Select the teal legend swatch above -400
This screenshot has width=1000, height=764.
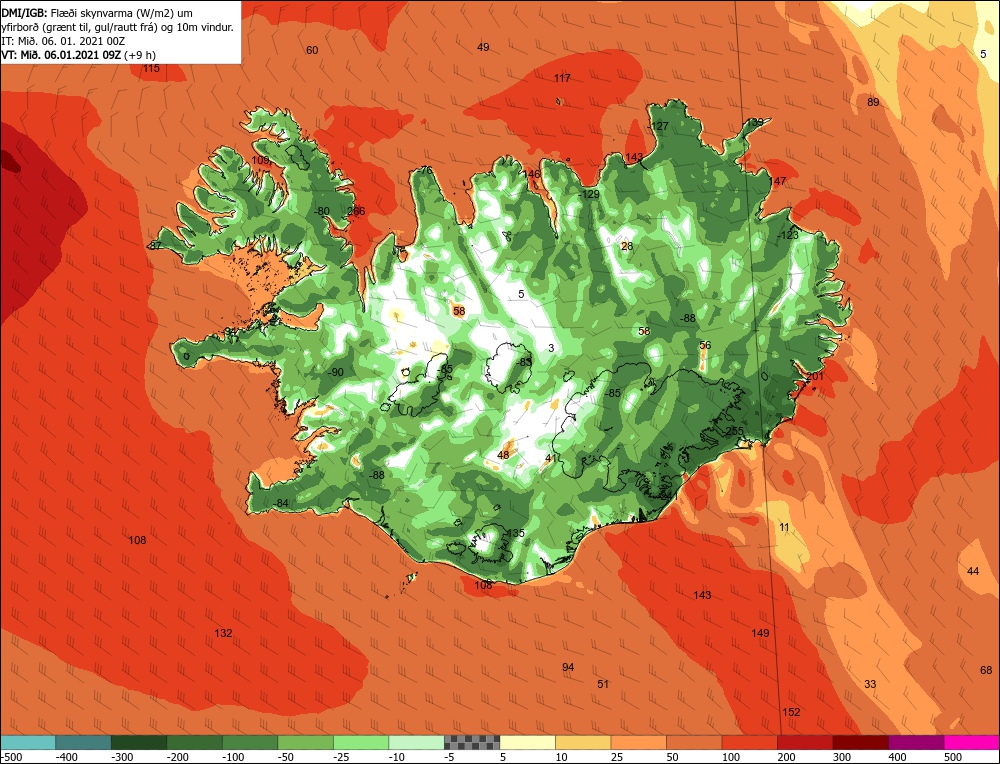pyautogui.click(x=83, y=742)
